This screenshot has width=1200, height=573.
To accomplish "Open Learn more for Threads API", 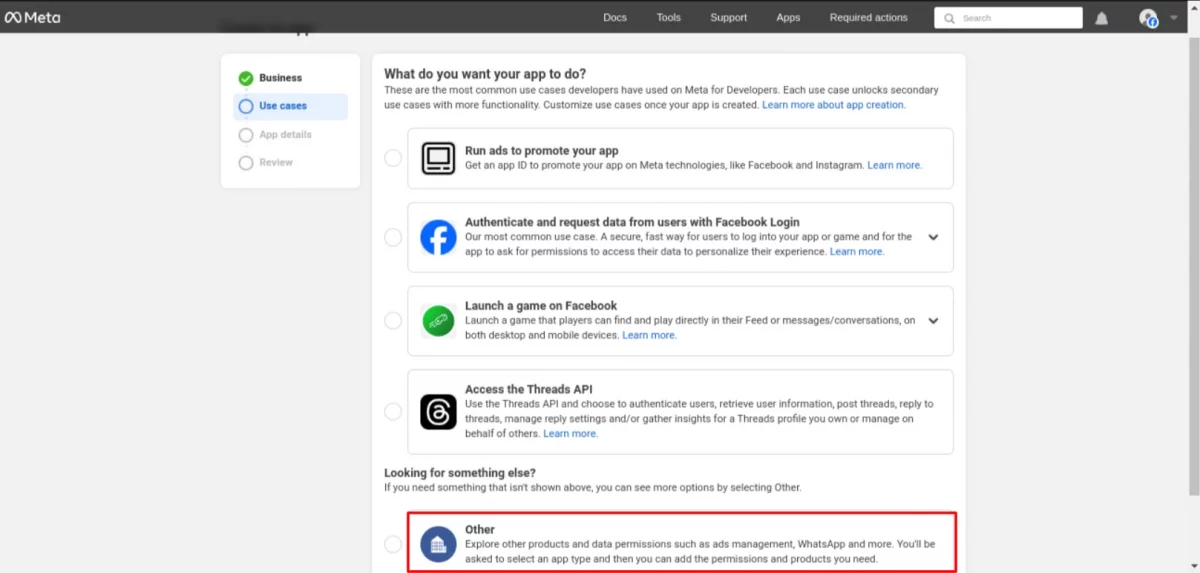I will point(571,434).
